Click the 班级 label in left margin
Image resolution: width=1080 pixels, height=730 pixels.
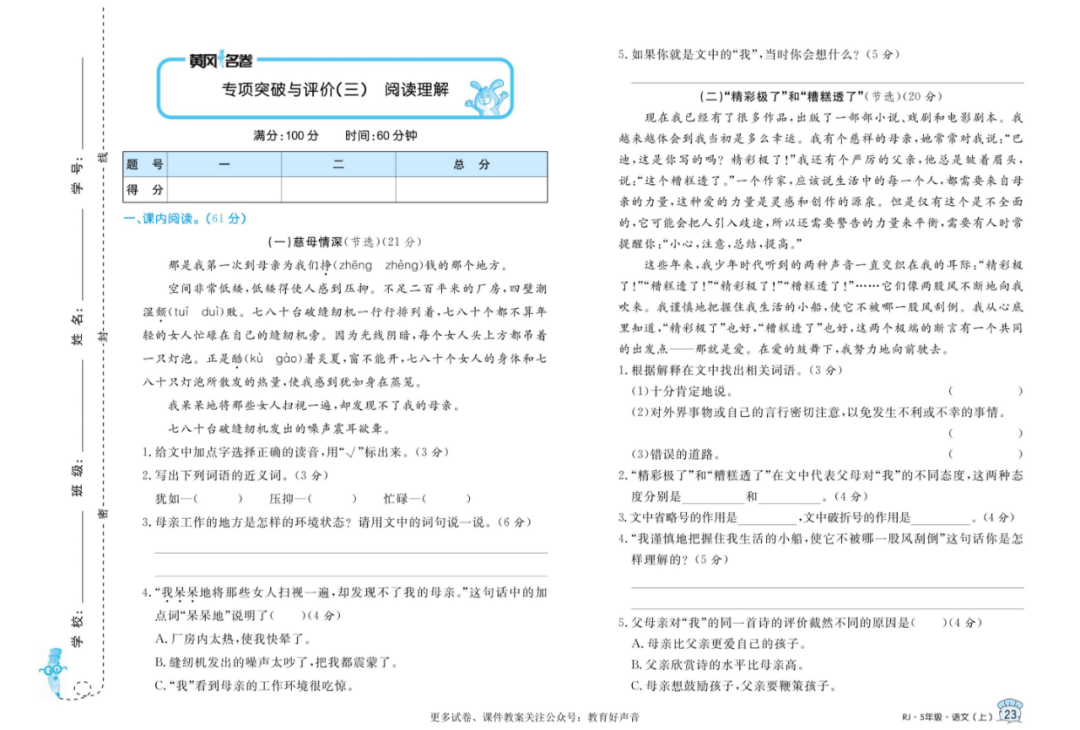(78, 479)
